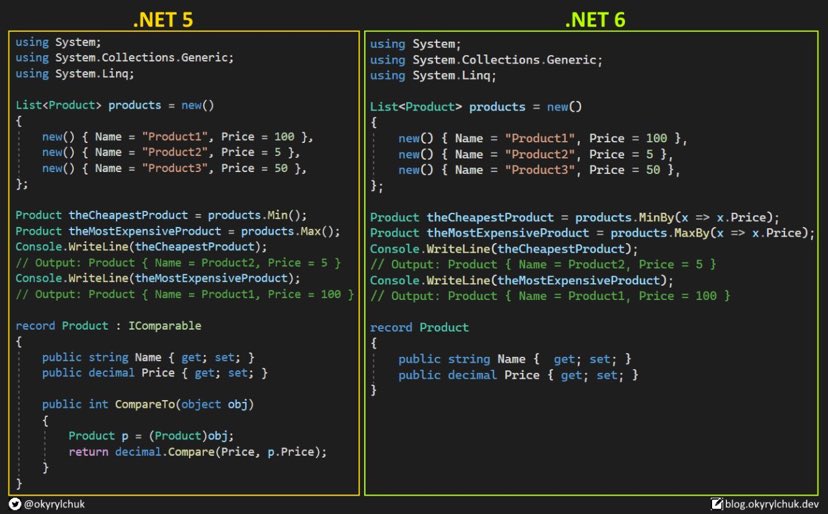
Task: Click the 'products.Max();' line
Action: pos(178,231)
